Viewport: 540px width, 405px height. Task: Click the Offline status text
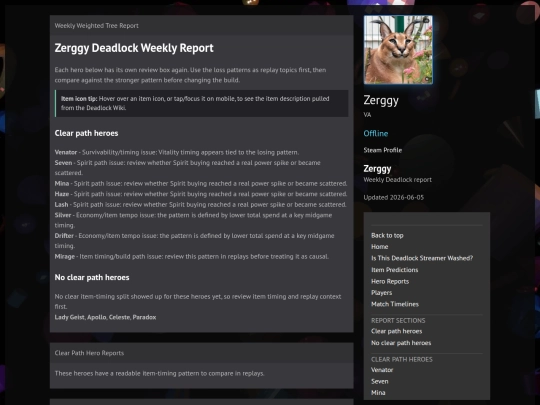point(376,134)
